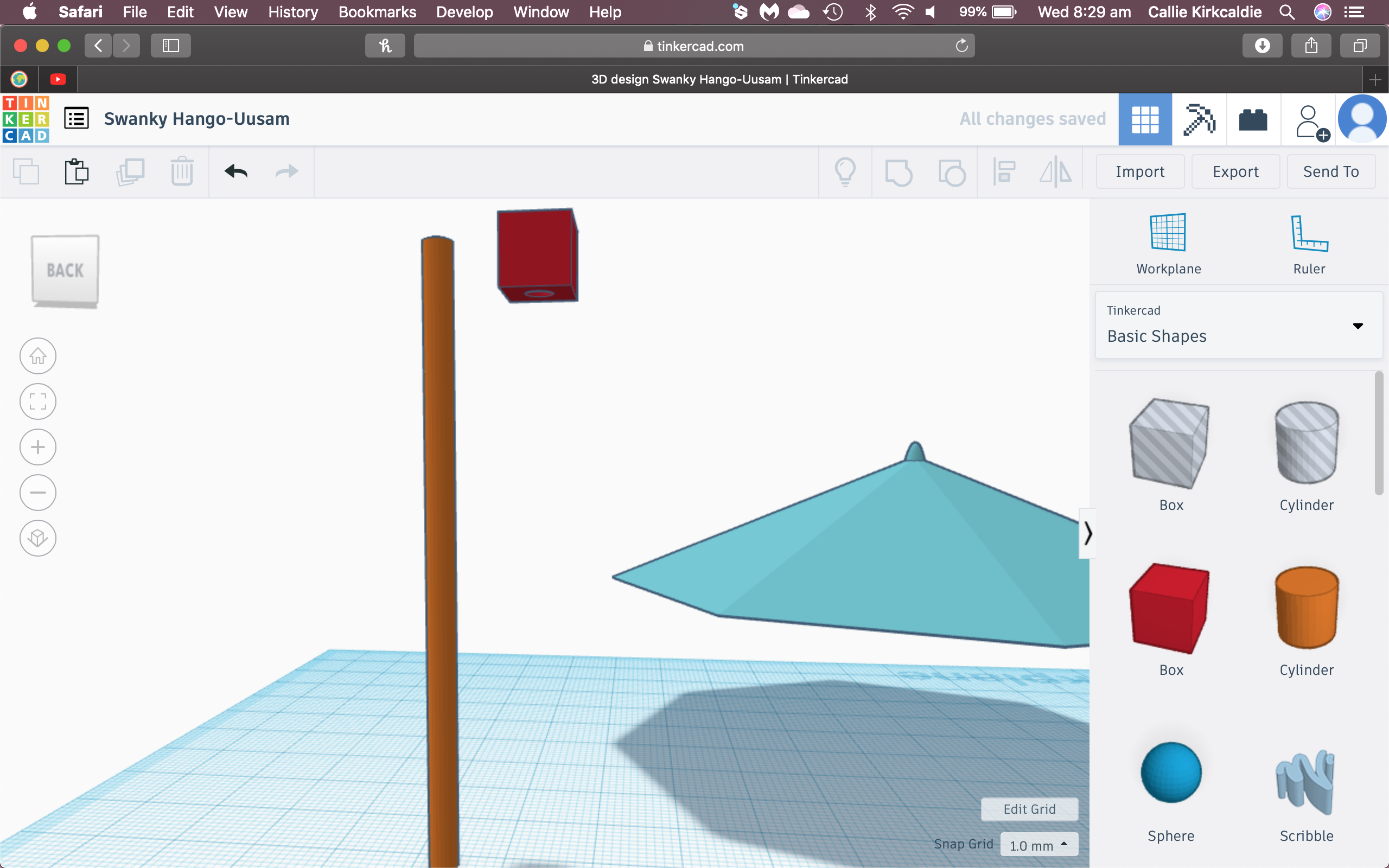Click the Duplicate and repeat icon

tap(130, 171)
